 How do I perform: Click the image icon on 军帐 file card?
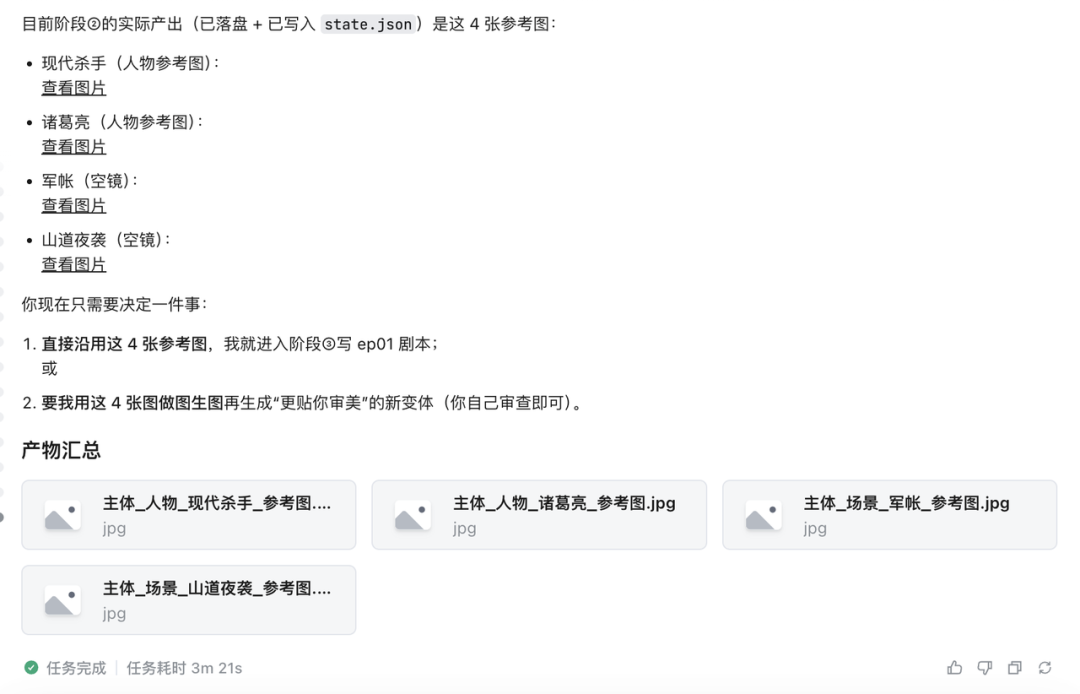[x=760, y=514]
